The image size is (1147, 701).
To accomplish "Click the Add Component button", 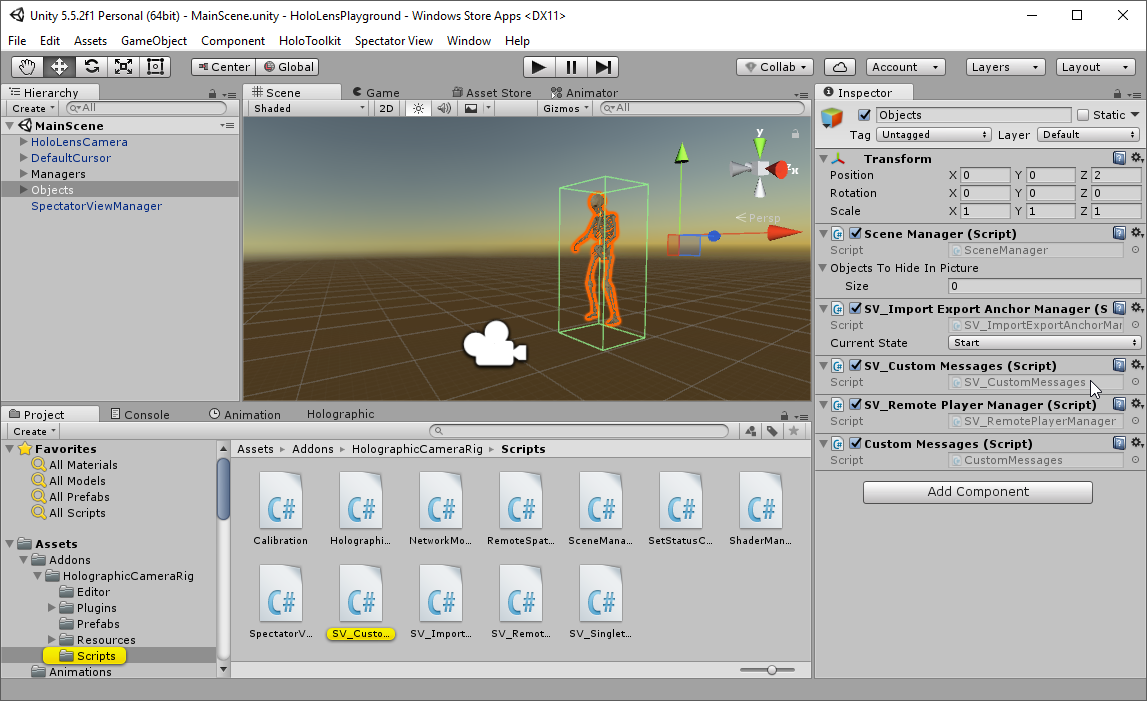I will pos(977,492).
